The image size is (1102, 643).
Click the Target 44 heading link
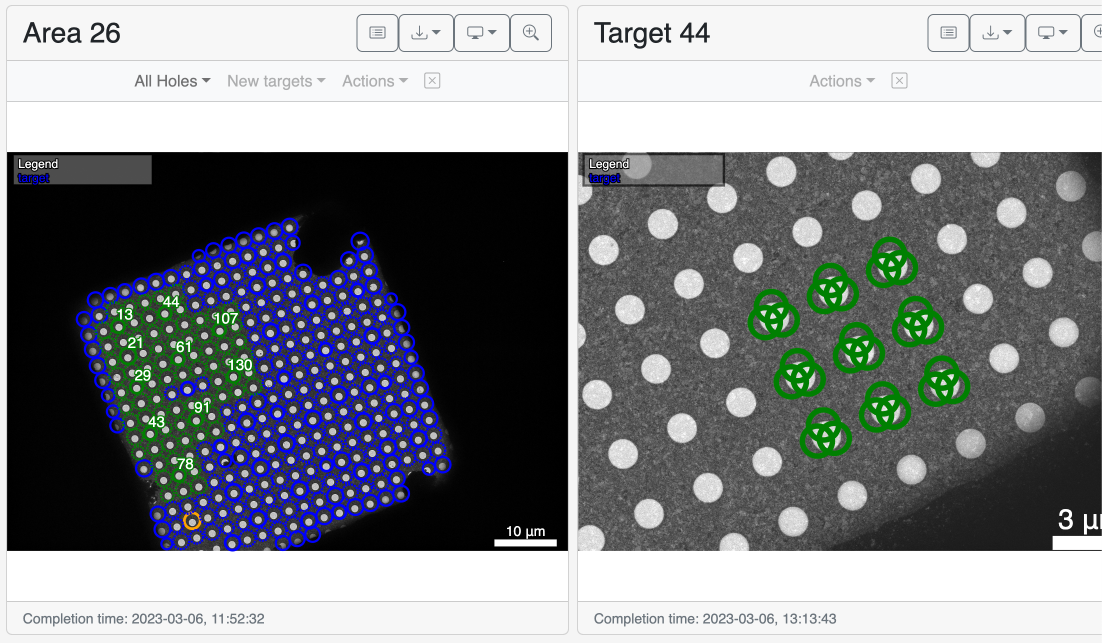pyautogui.click(x=651, y=33)
